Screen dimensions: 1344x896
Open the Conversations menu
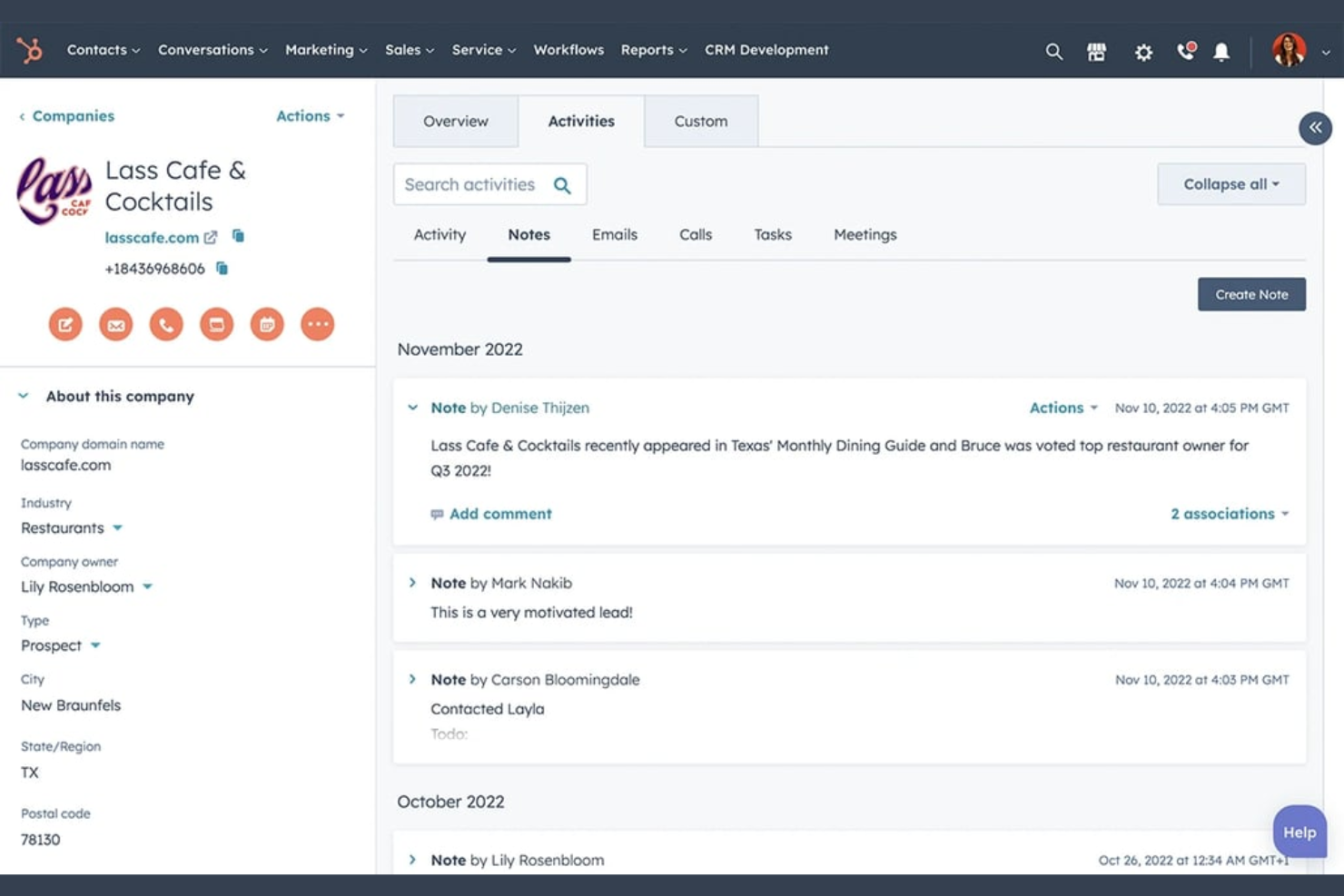pyautogui.click(x=212, y=50)
